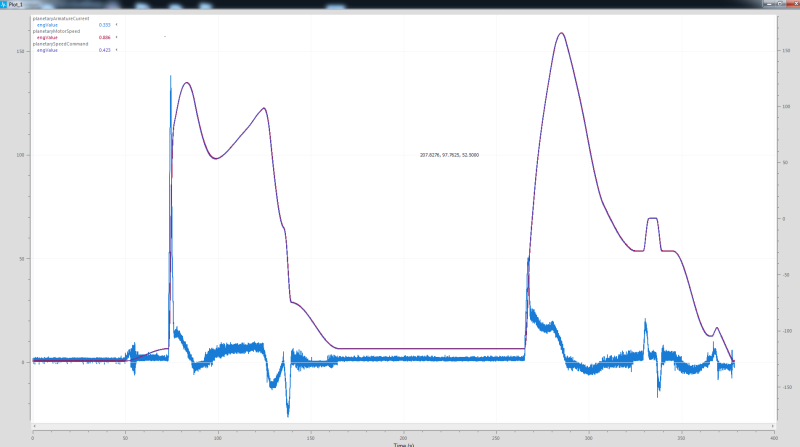Click the -100 tick label on right axis
800x447 pixels.
[x=787, y=331]
